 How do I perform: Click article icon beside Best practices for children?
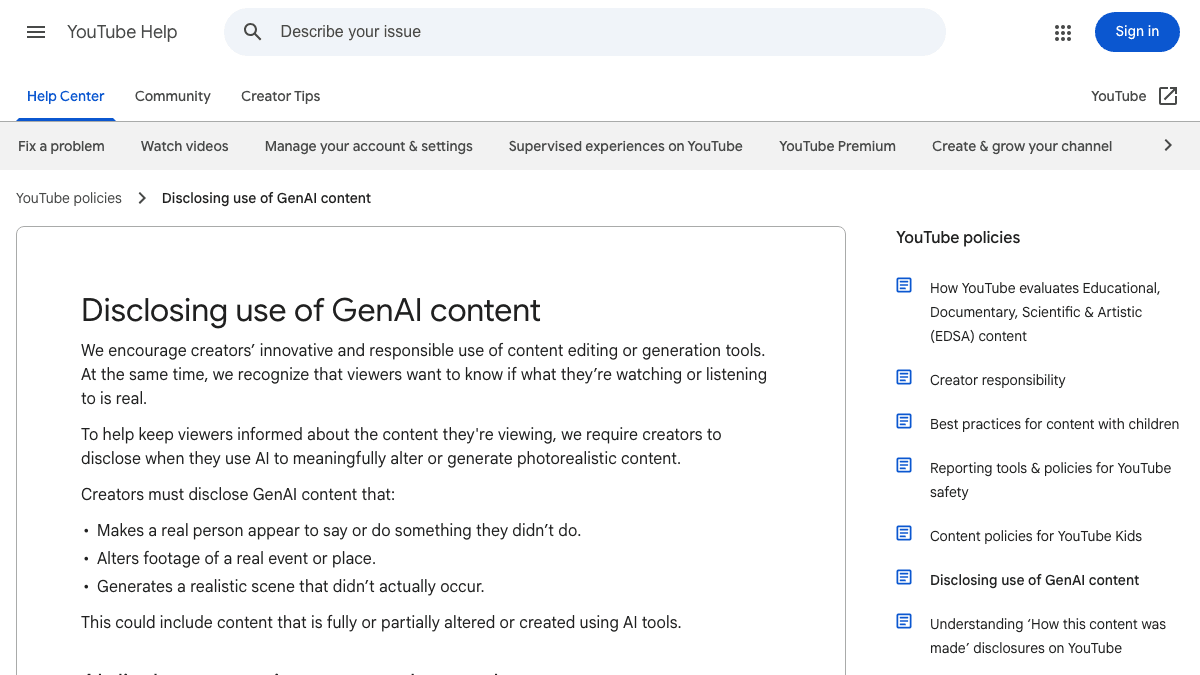tap(904, 422)
